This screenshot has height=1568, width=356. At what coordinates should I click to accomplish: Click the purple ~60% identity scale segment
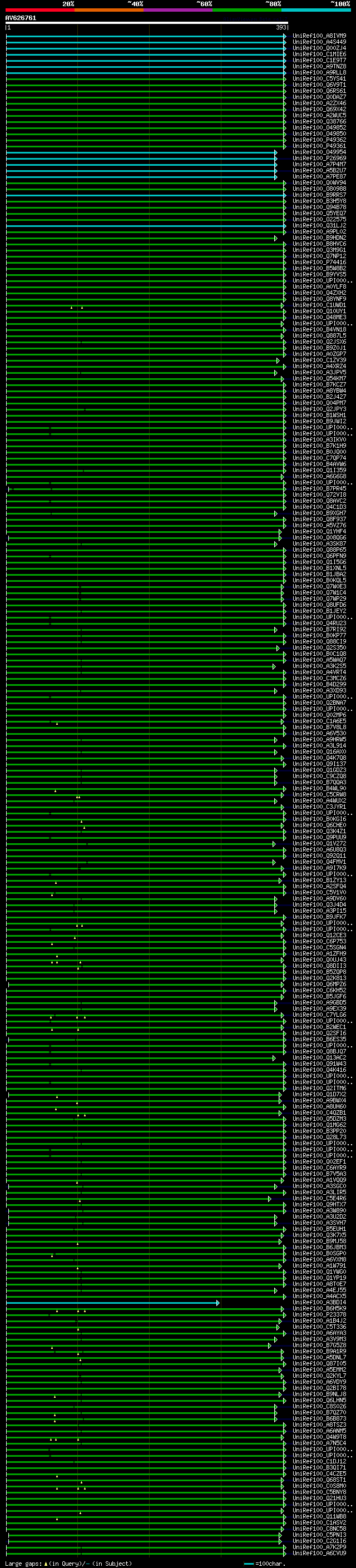click(179, 10)
